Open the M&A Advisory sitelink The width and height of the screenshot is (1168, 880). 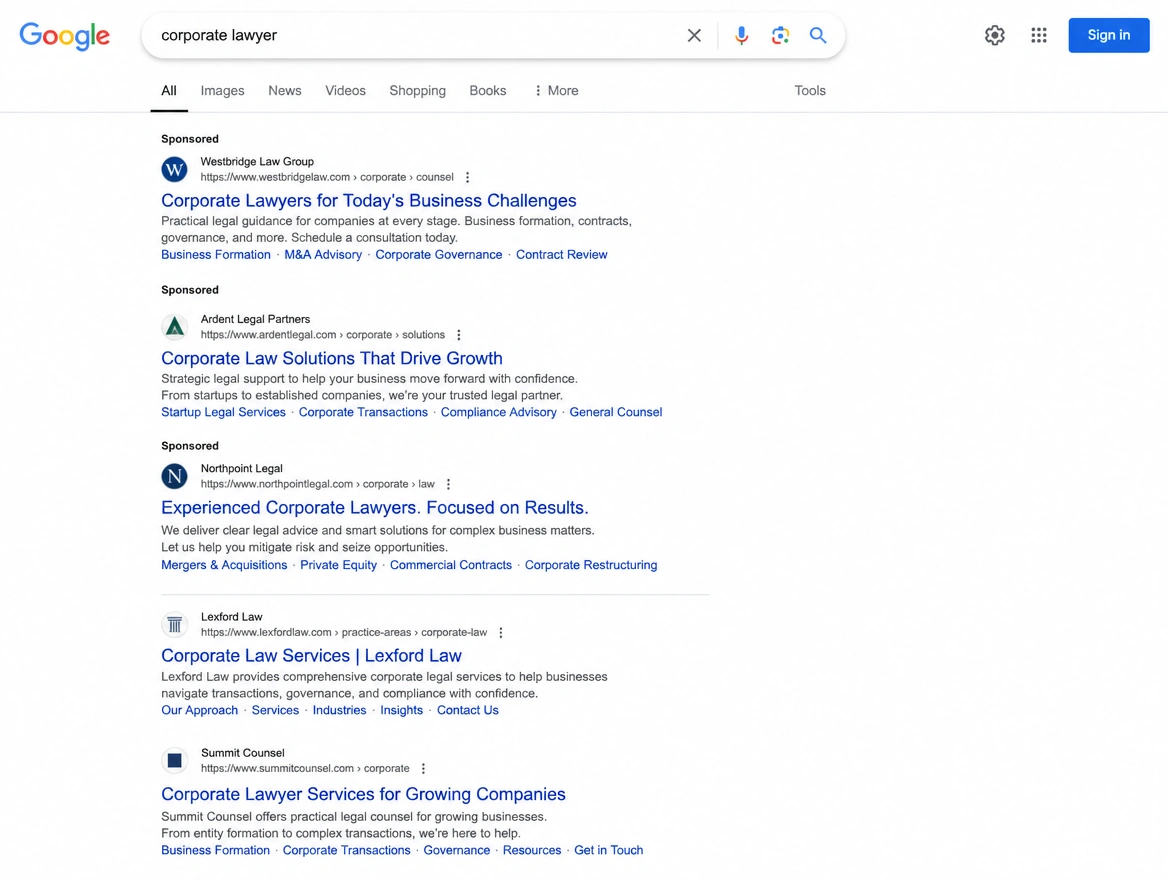click(x=323, y=255)
